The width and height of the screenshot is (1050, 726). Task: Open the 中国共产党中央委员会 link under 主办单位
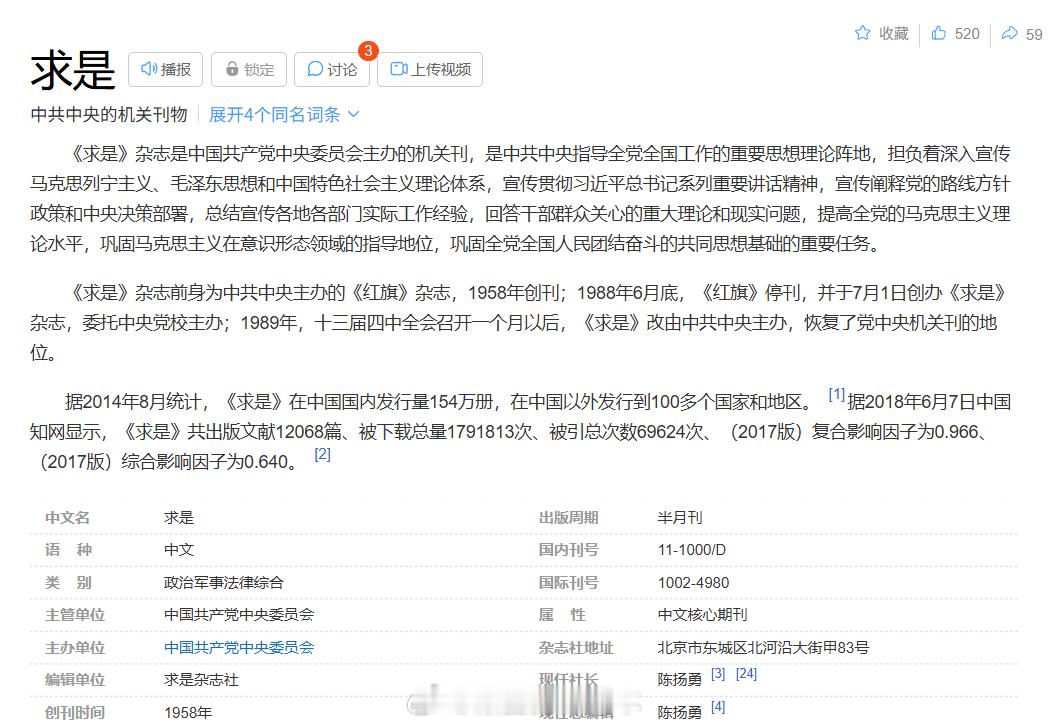(x=239, y=648)
